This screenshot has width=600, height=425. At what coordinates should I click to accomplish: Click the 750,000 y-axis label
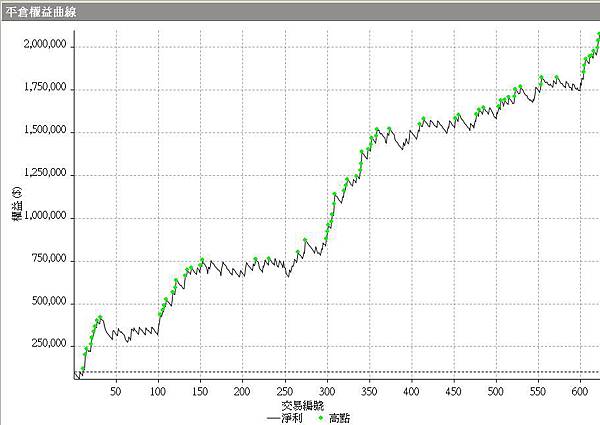[x=49, y=259]
